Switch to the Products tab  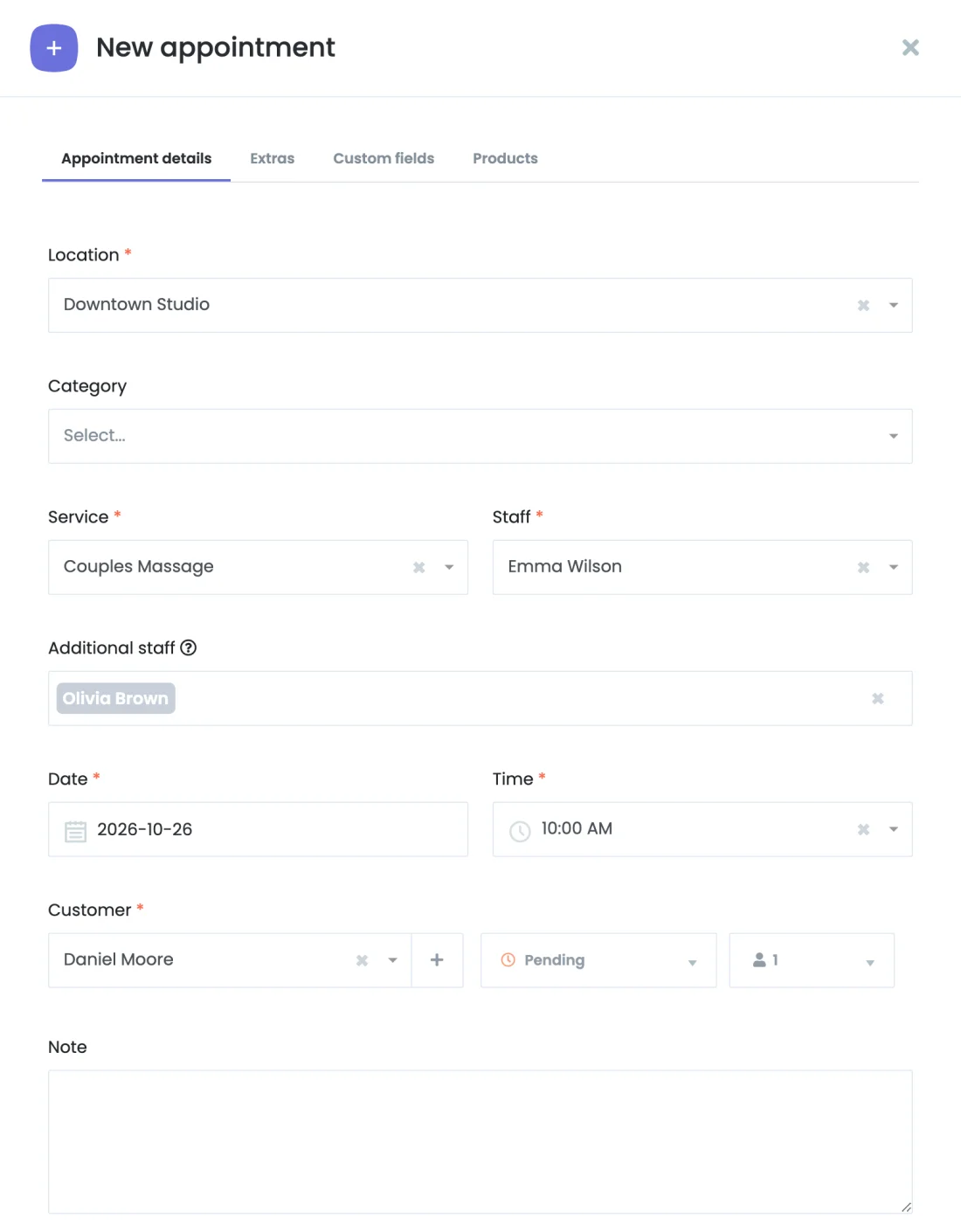coord(505,158)
